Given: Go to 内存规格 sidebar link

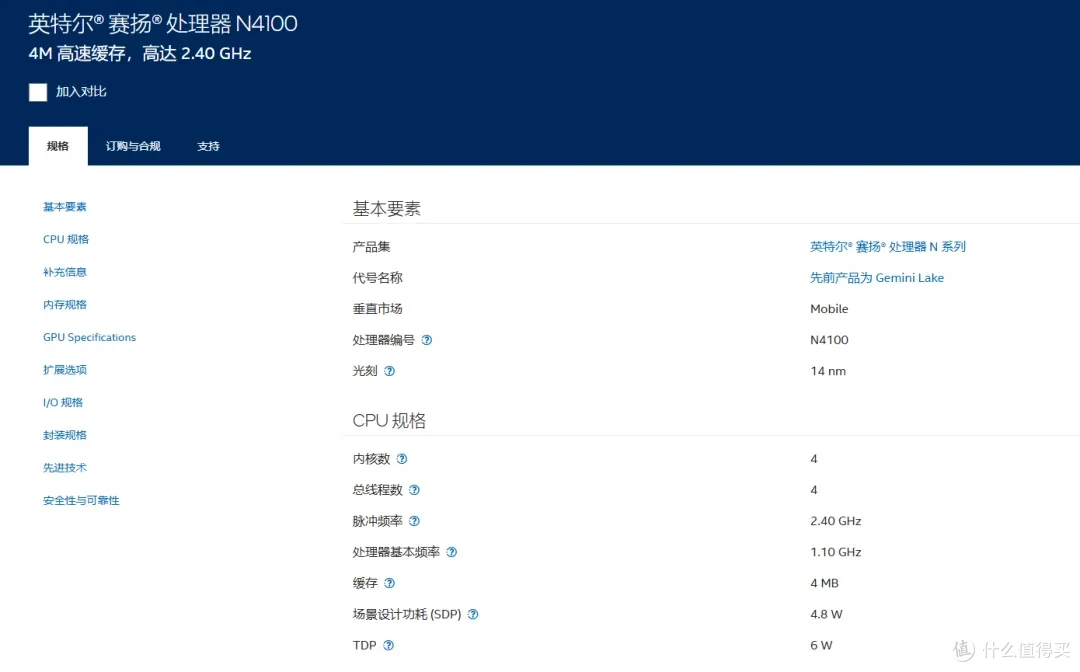Looking at the screenshot, I should pyautogui.click(x=65, y=304).
